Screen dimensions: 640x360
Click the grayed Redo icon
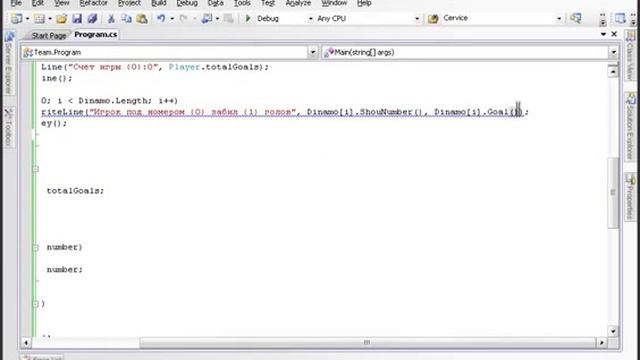[184, 18]
